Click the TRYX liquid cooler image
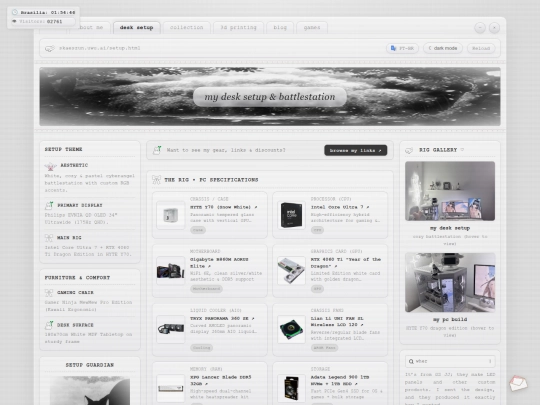The image size is (540, 405). coord(170,329)
